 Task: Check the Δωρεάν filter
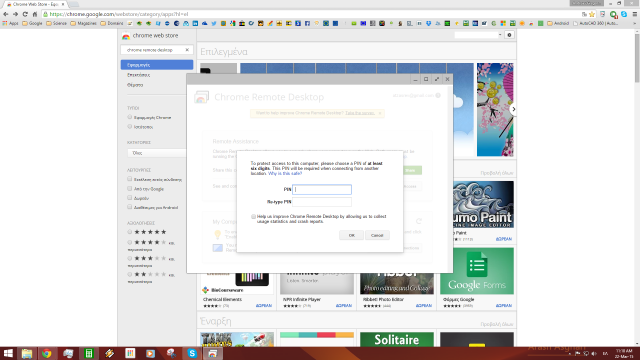tap(130, 198)
